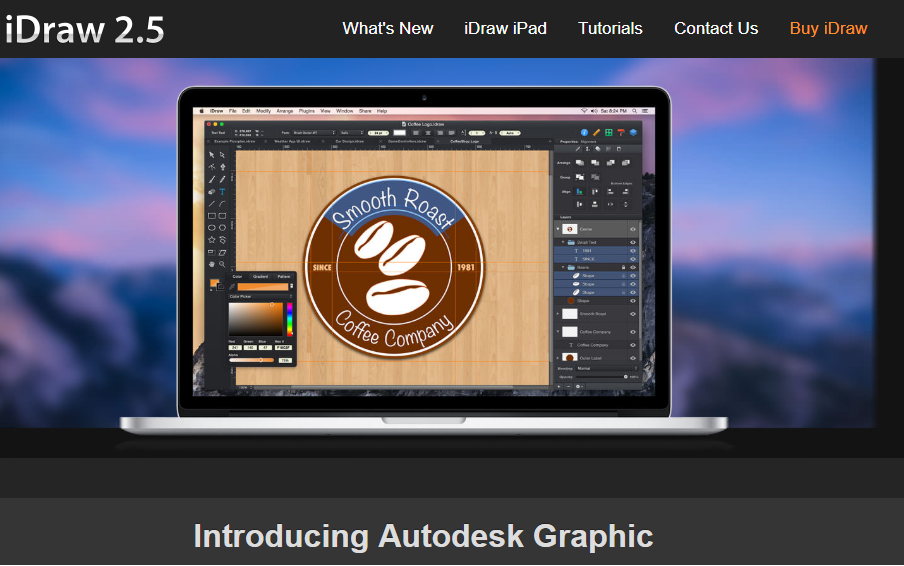Screen dimensions: 904x566
Task: Expand the Smooth Roast layer
Action: pyautogui.click(x=558, y=314)
